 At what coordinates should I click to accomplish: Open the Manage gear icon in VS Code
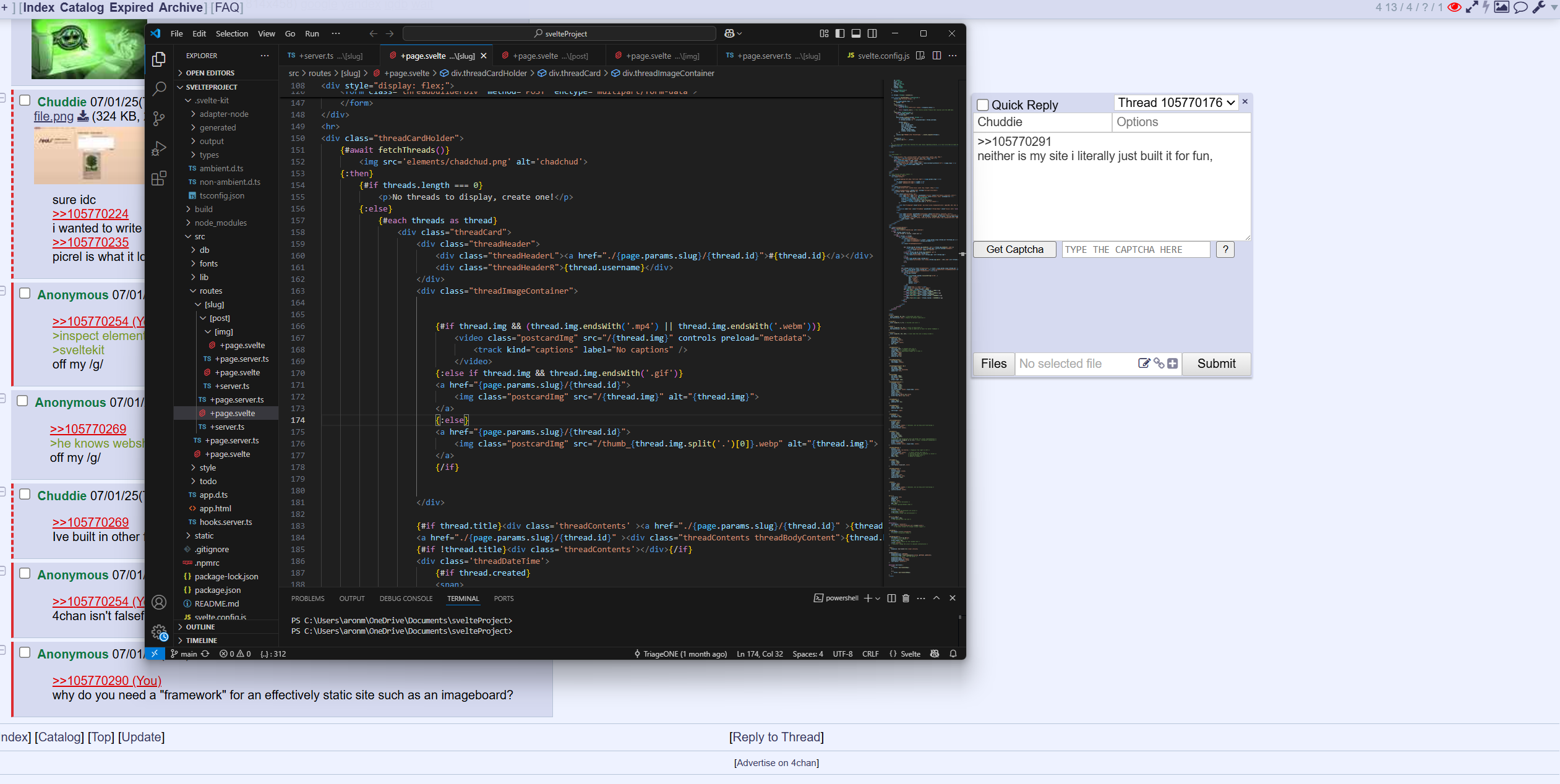pyautogui.click(x=159, y=632)
